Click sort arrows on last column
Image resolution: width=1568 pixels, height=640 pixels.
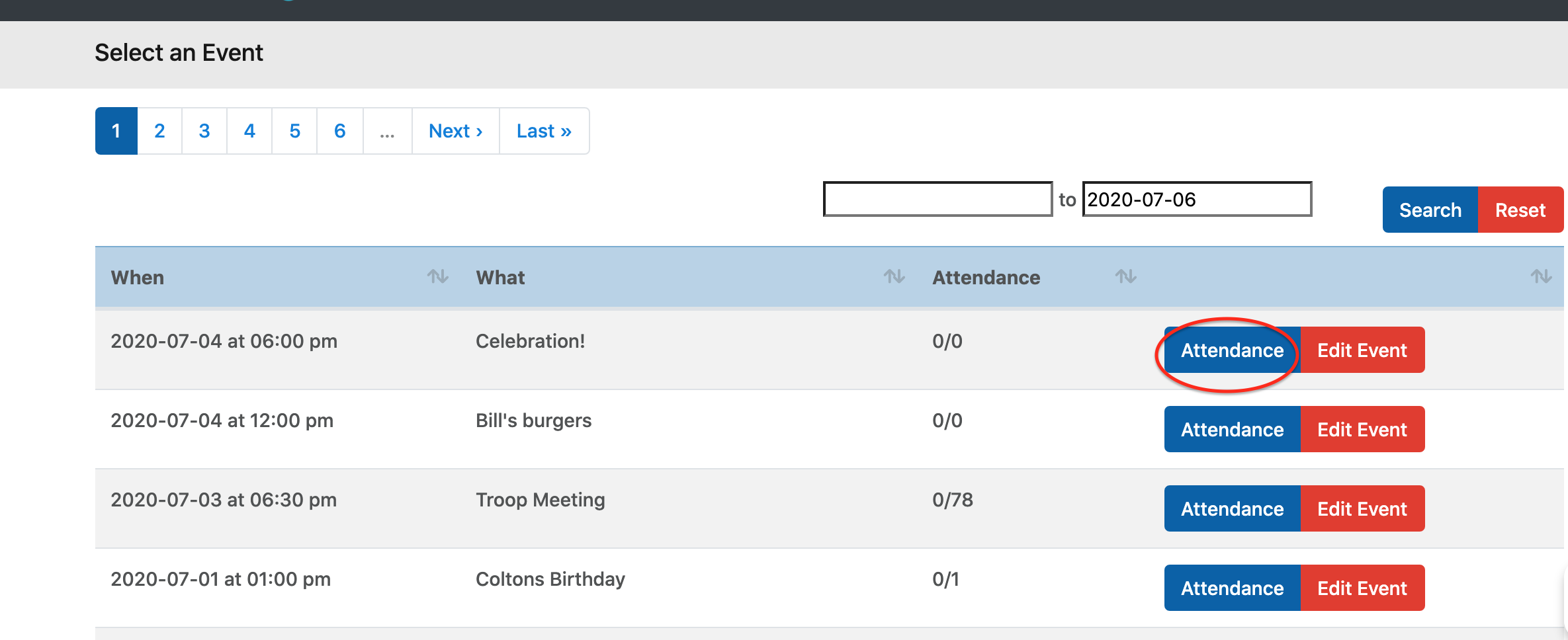click(x=1541, y=276)
